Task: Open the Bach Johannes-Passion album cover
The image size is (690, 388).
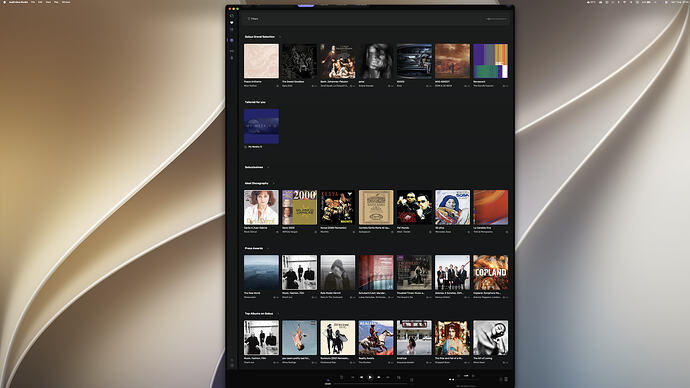Action: [338, 61]
